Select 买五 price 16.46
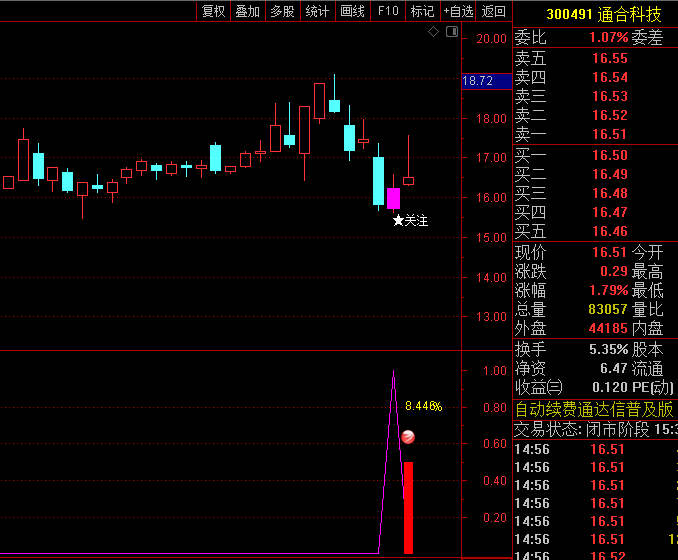The width and height of the screenshot is (678, 560). tap(610, 231)
